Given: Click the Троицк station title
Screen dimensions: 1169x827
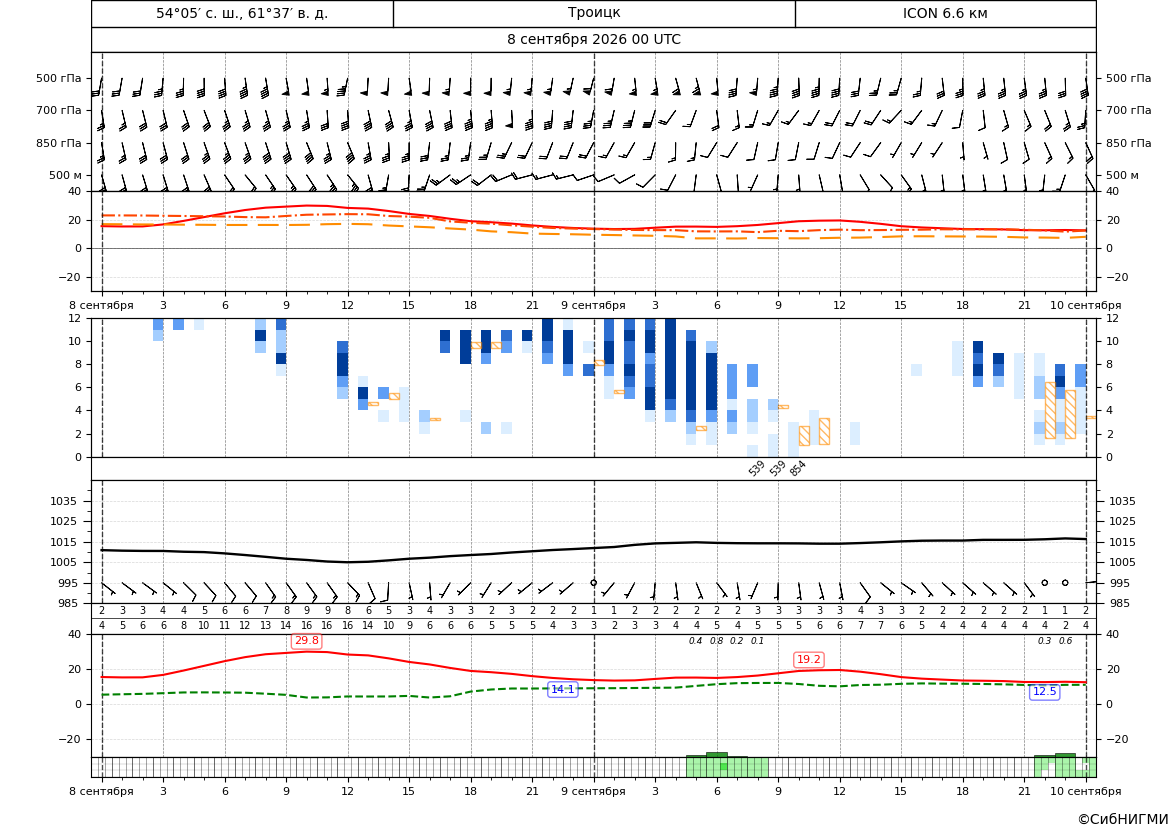Looking at the screenshot, I should coord(593,13).
